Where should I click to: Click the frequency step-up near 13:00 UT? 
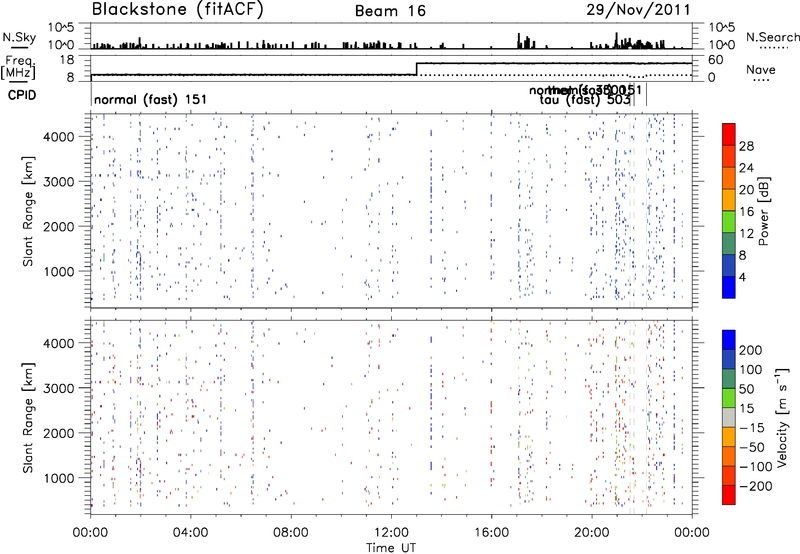click(x=417, y=69)
